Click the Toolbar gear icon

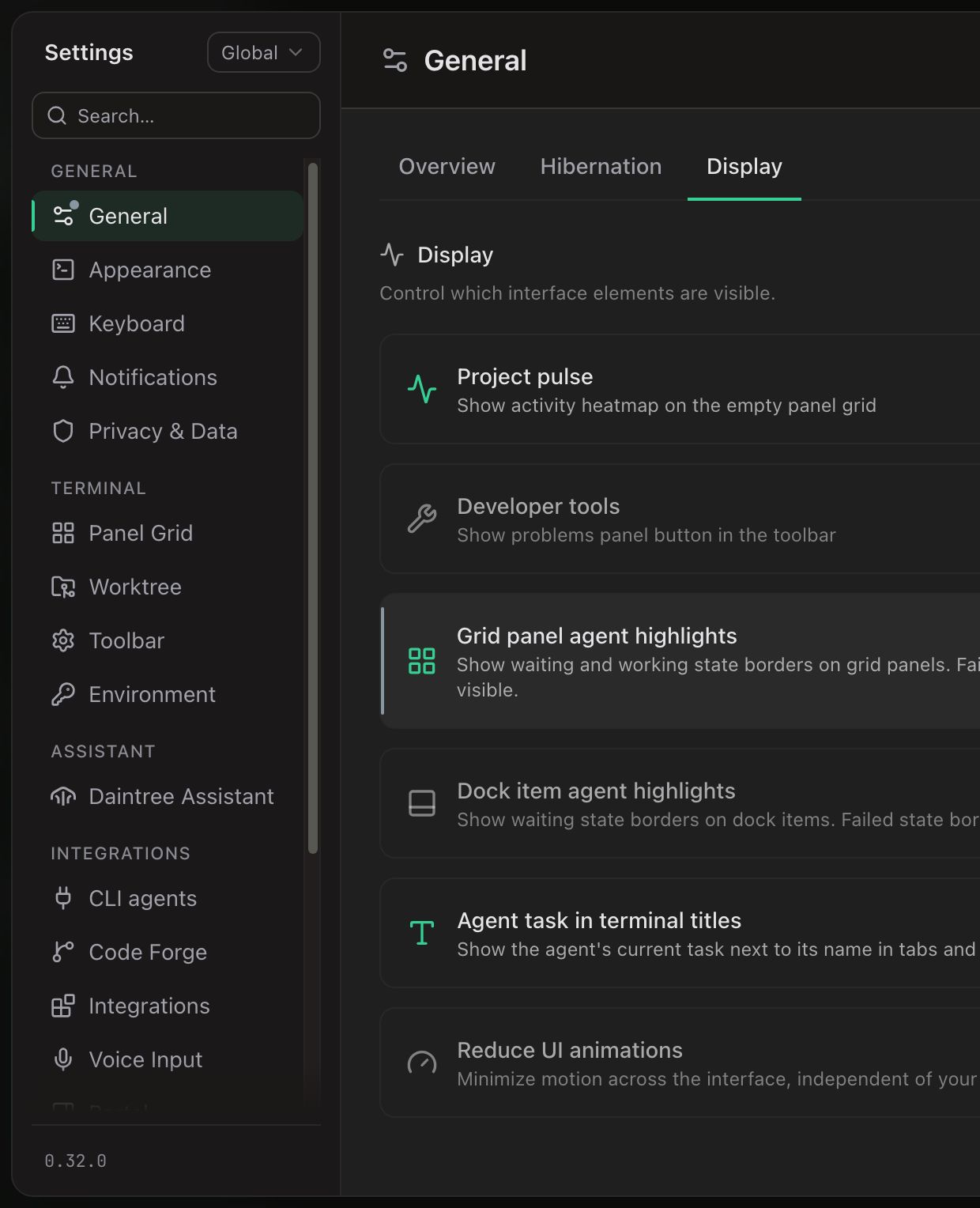tap(63, 640)
